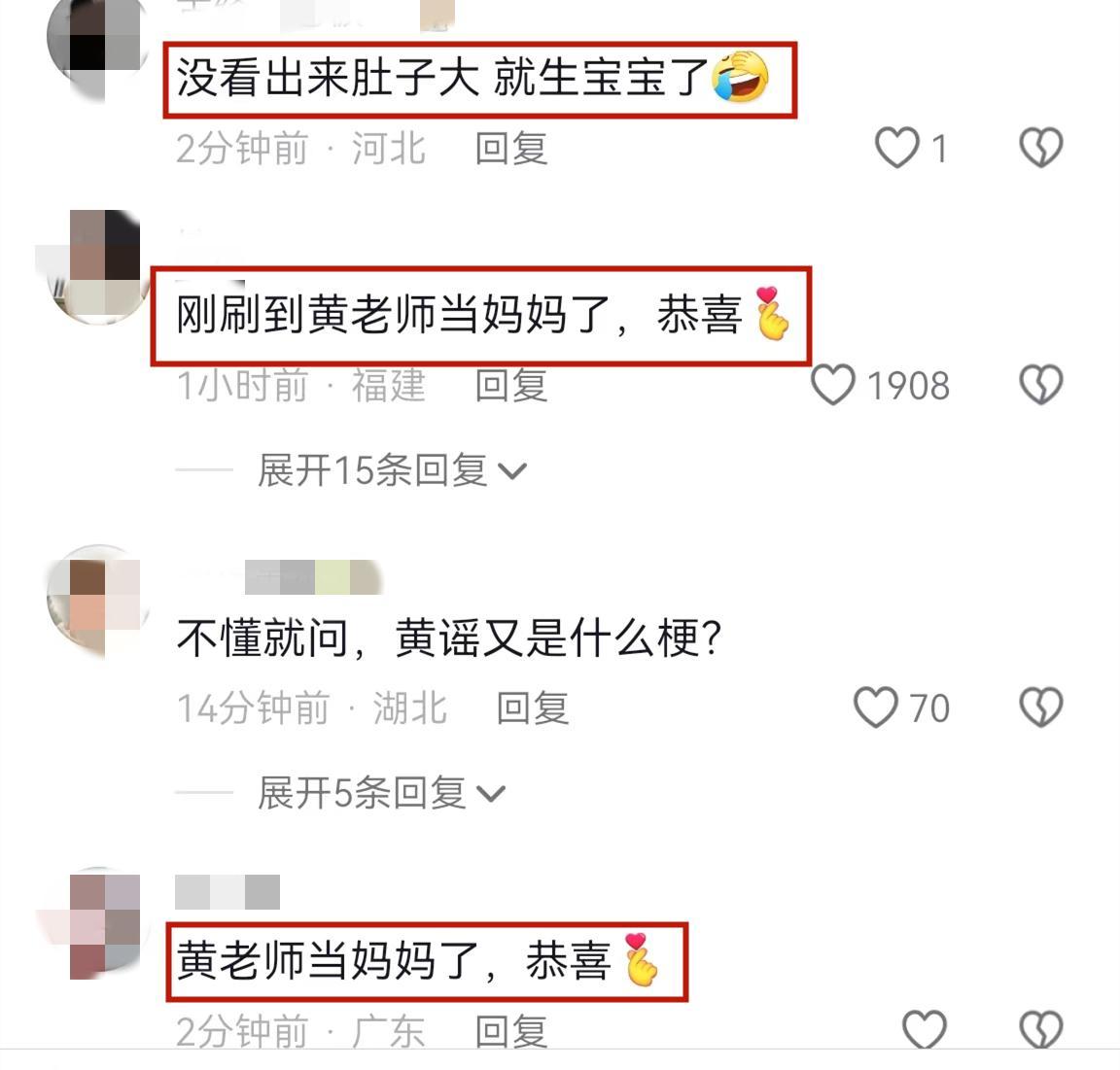
Task: Reply (回复) to the Guangdong comment
Action: 511,1031
